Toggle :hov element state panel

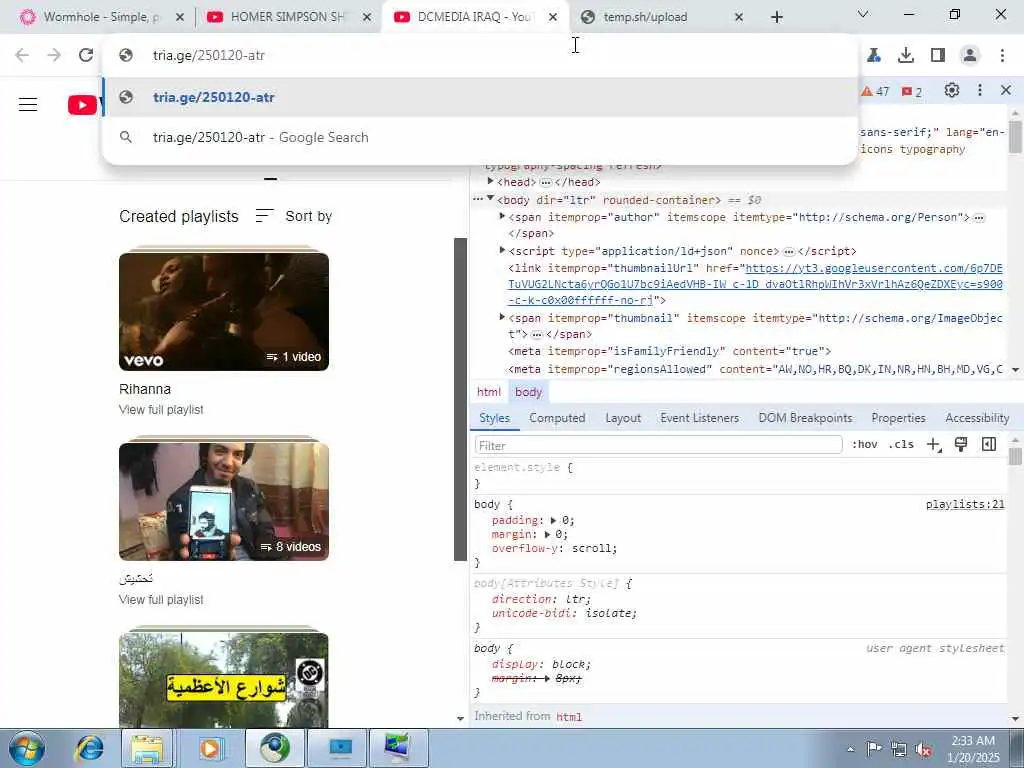pyautogui.click(x=864, y=445)
